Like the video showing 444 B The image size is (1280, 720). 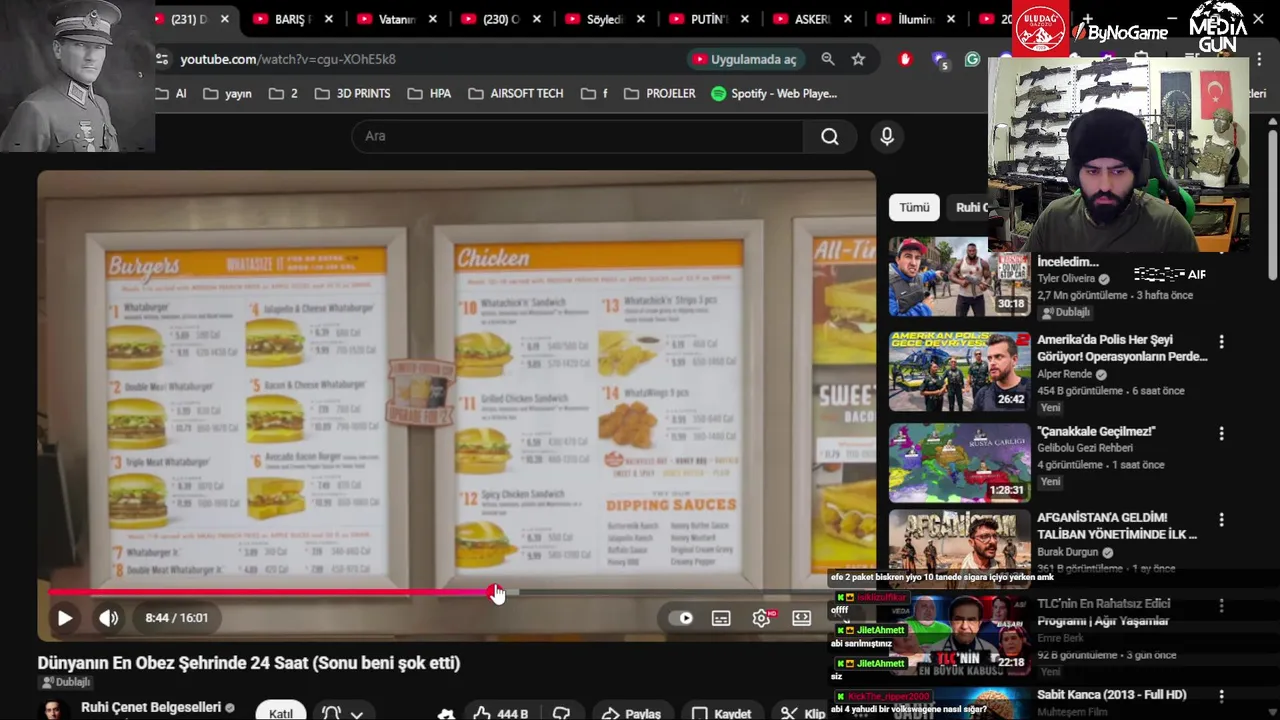(501, 713)
